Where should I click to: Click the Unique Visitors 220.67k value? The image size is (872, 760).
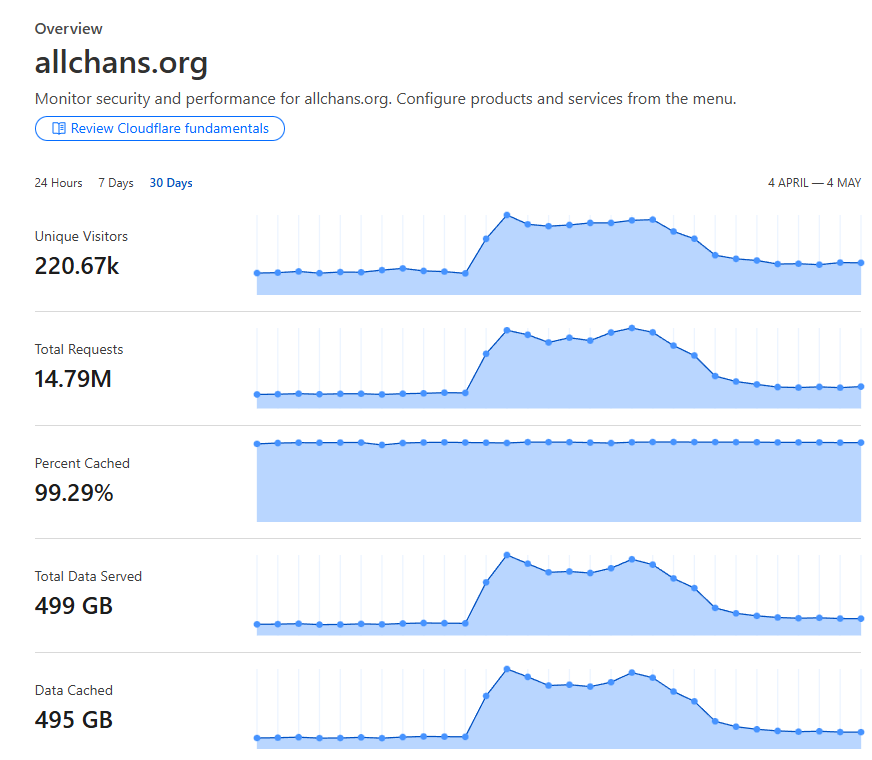pyautogui.click(x=77, y=266)
